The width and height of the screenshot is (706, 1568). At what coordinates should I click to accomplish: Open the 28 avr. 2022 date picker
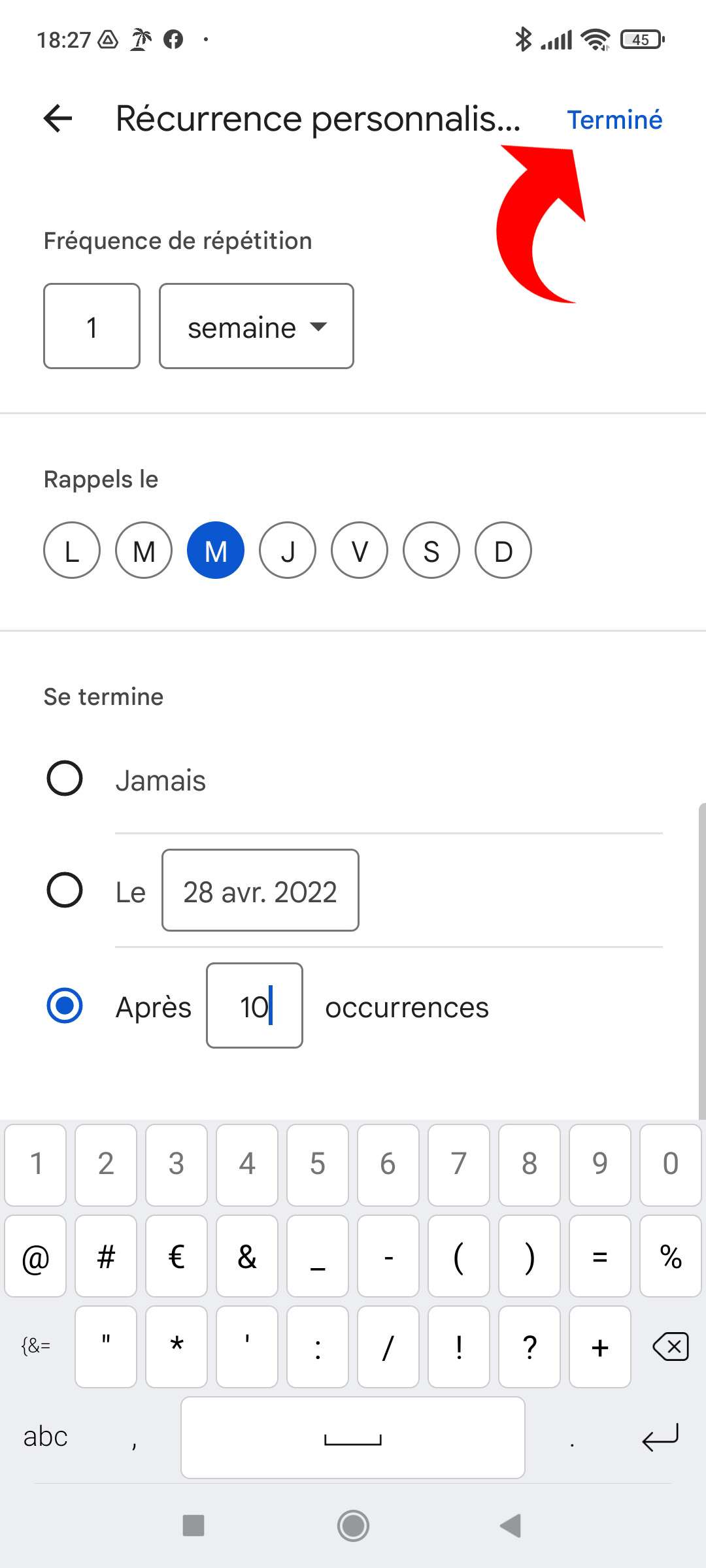(260, 890)
